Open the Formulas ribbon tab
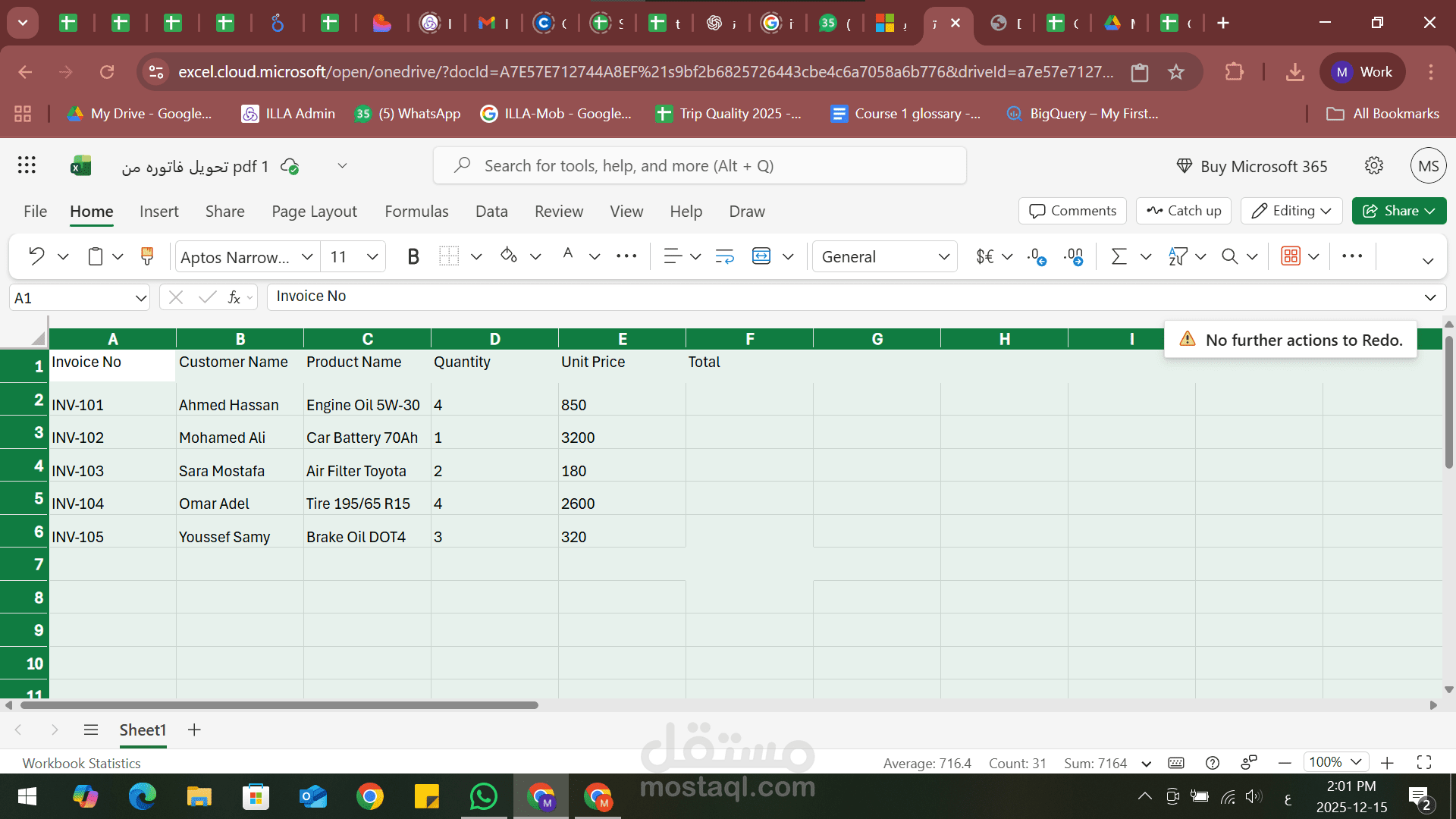1456x819 pixels. click(x=416, y=212)
